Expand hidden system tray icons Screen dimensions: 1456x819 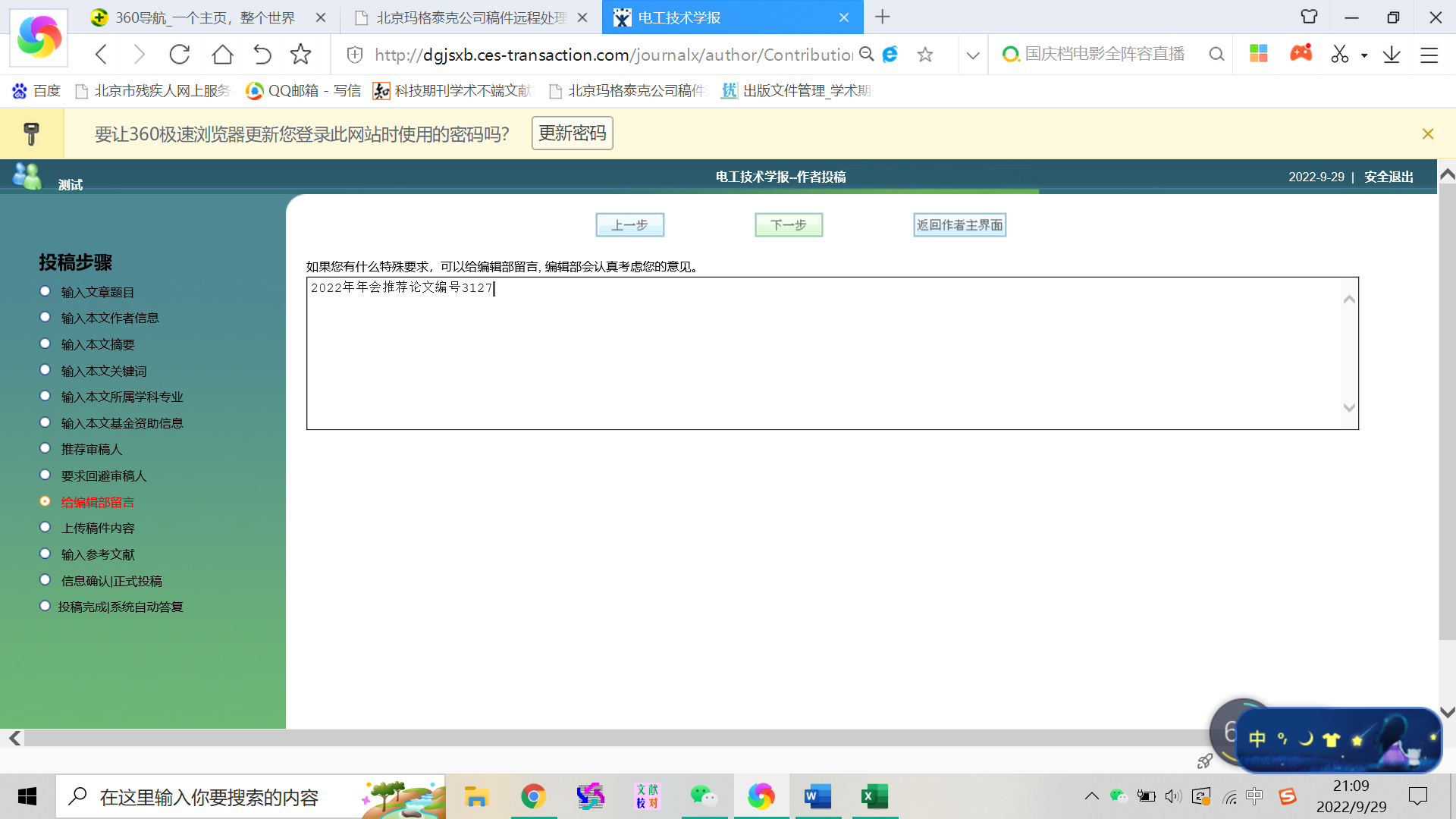pyautogui.click(x=1091, y=796)
